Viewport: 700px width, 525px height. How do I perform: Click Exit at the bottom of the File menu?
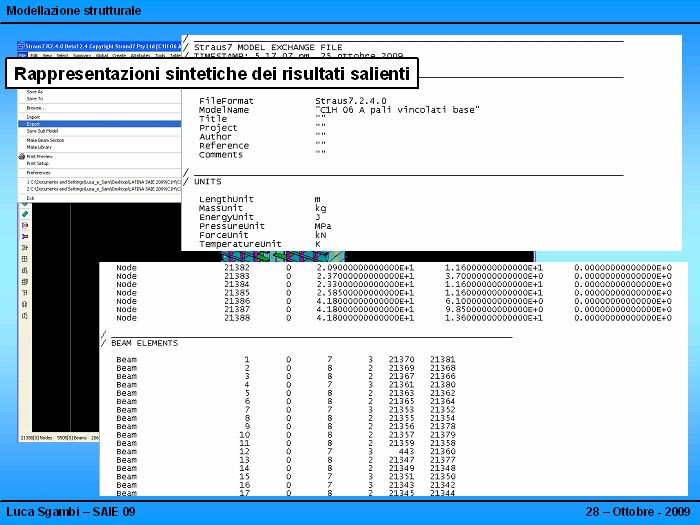(x=31, y=198)
